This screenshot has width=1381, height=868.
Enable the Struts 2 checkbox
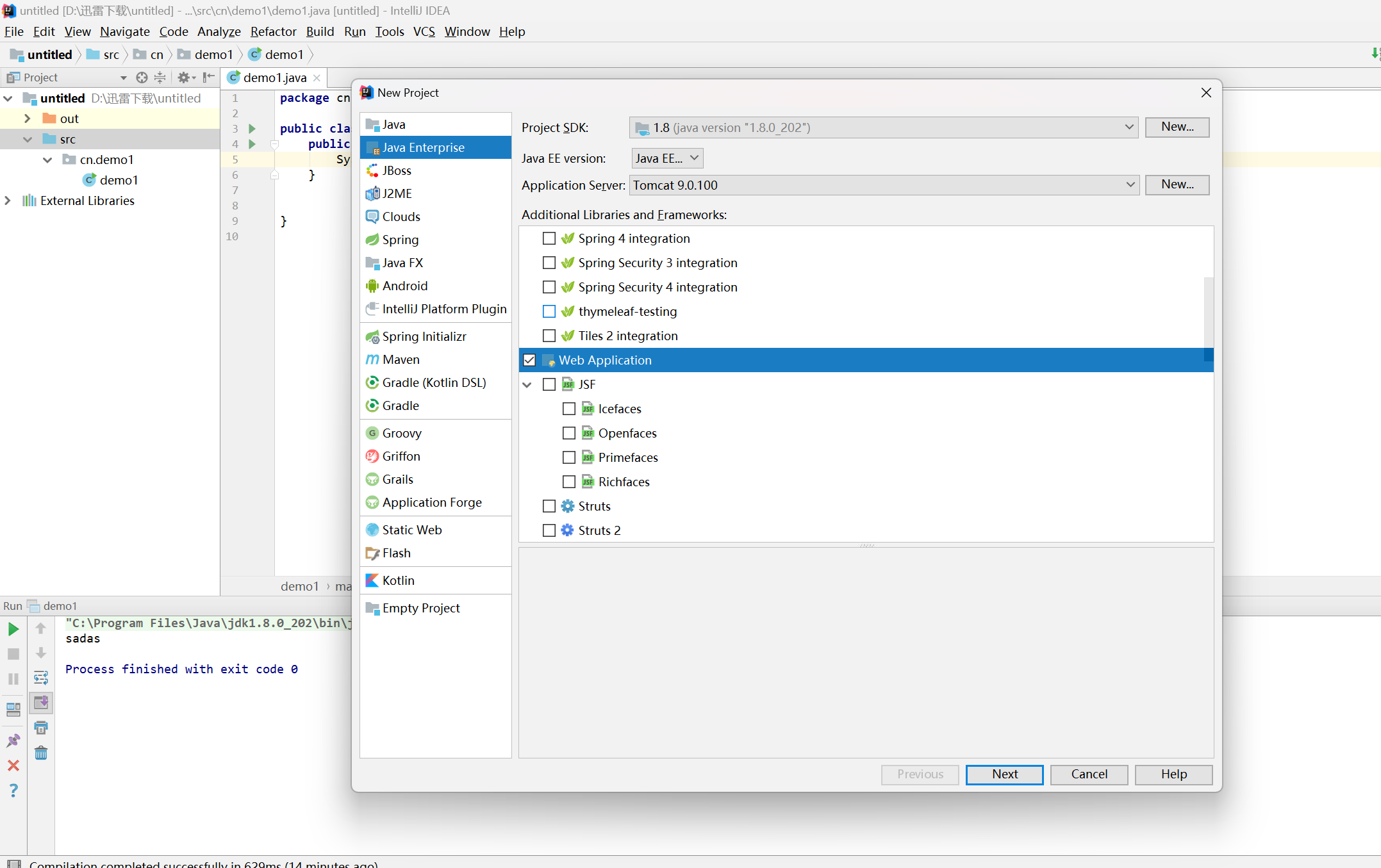click(549, 530)
